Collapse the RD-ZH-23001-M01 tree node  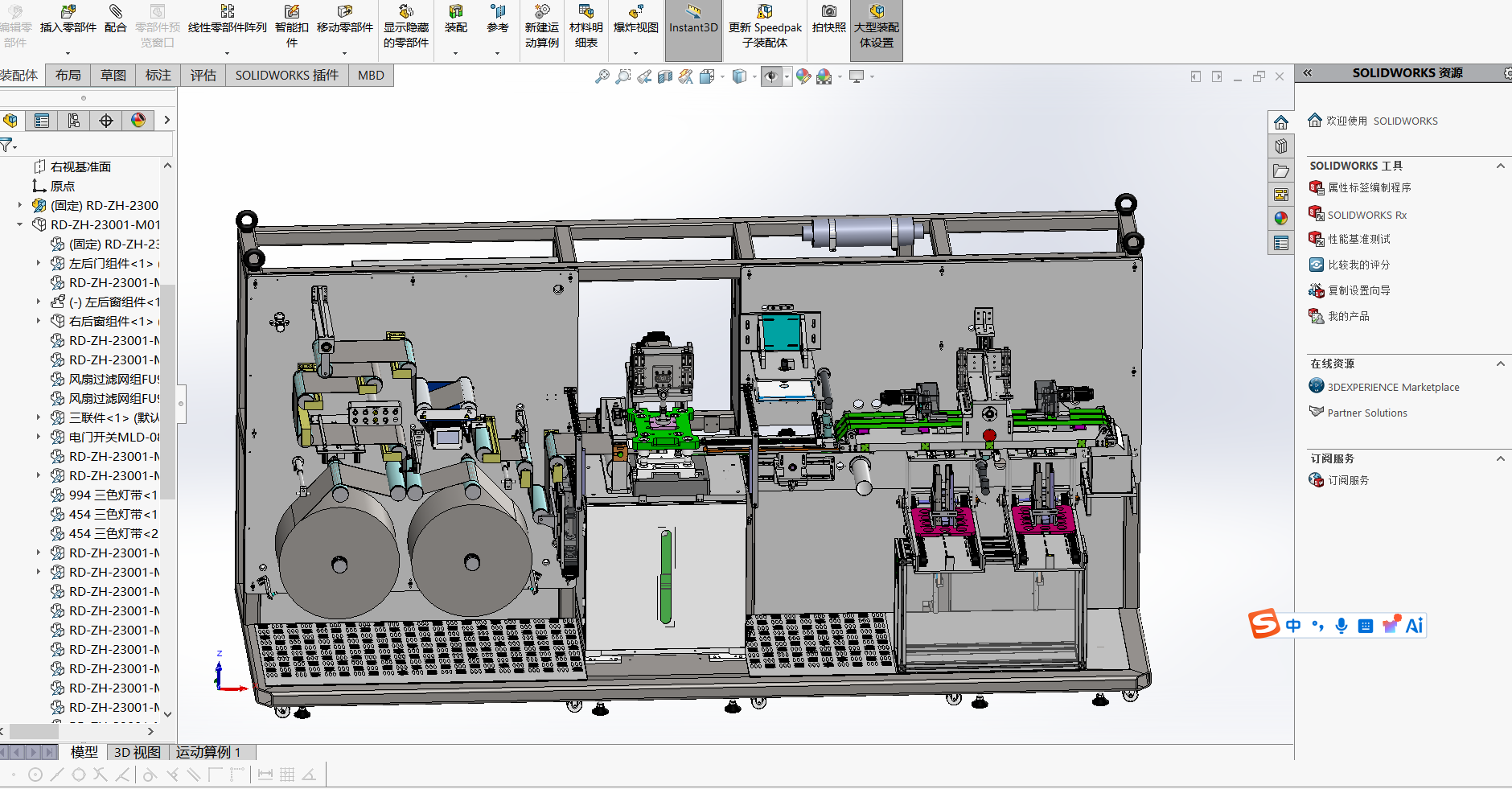tap(20, 224)
